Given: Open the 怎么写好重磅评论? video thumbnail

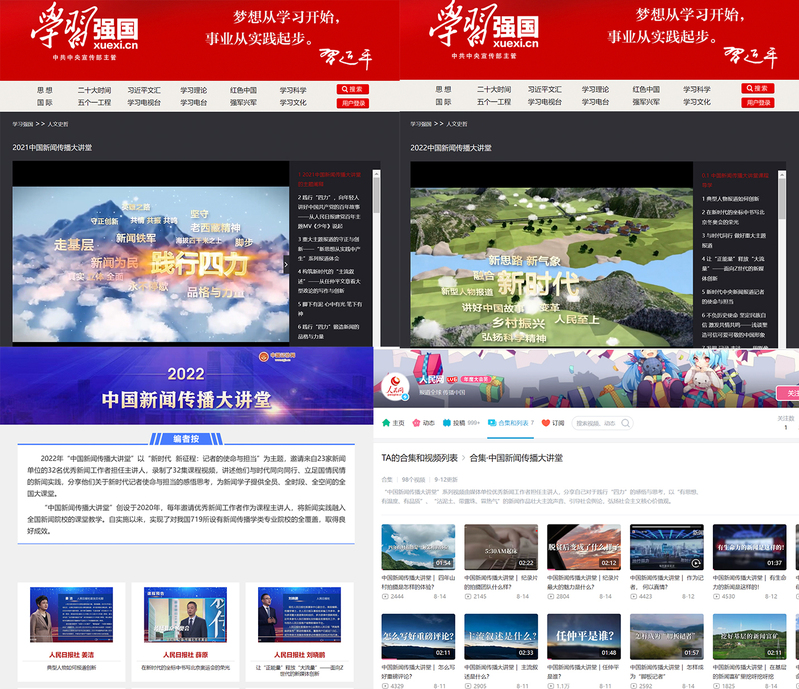Looking at the screenshot, I should point(418,637).
